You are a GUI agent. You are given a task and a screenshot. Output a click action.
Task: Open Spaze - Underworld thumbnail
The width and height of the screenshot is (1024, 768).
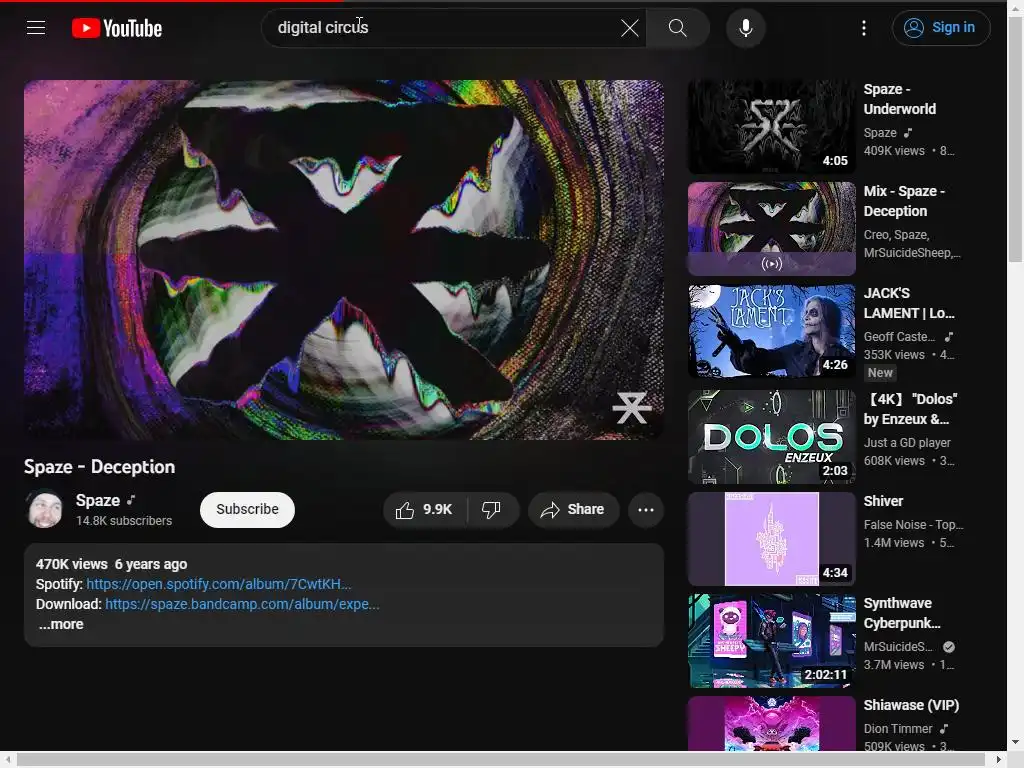coord(772,127)
